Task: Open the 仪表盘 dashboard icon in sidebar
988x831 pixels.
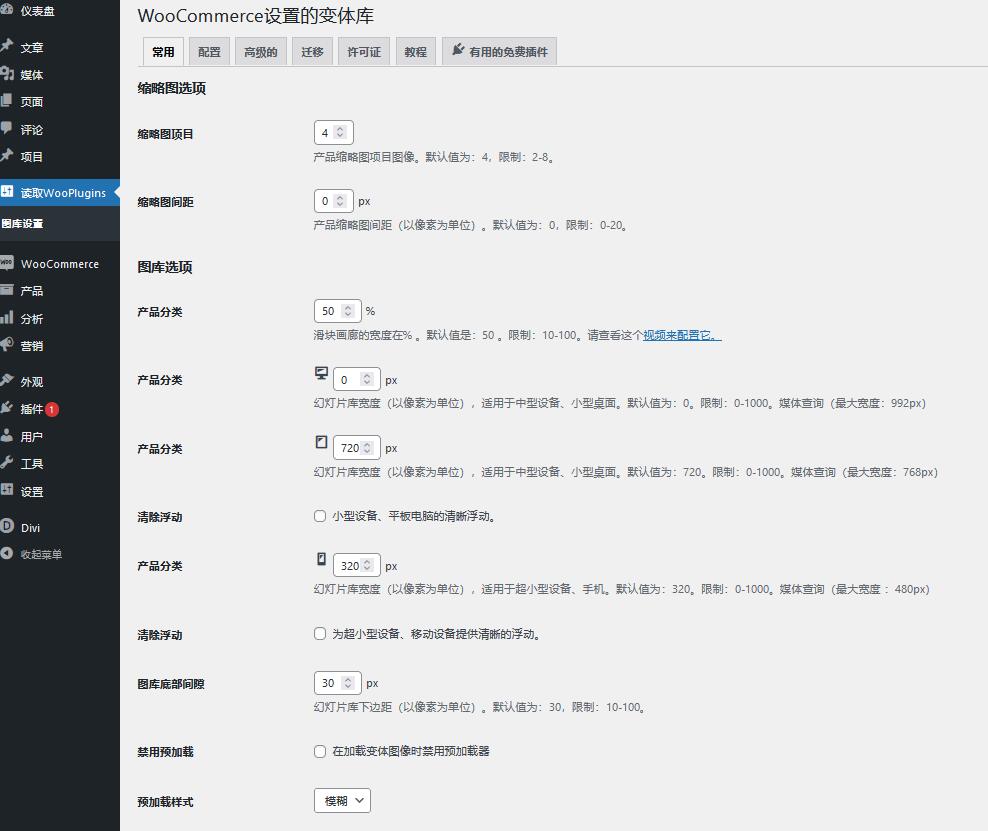Action: coord(6,9)
